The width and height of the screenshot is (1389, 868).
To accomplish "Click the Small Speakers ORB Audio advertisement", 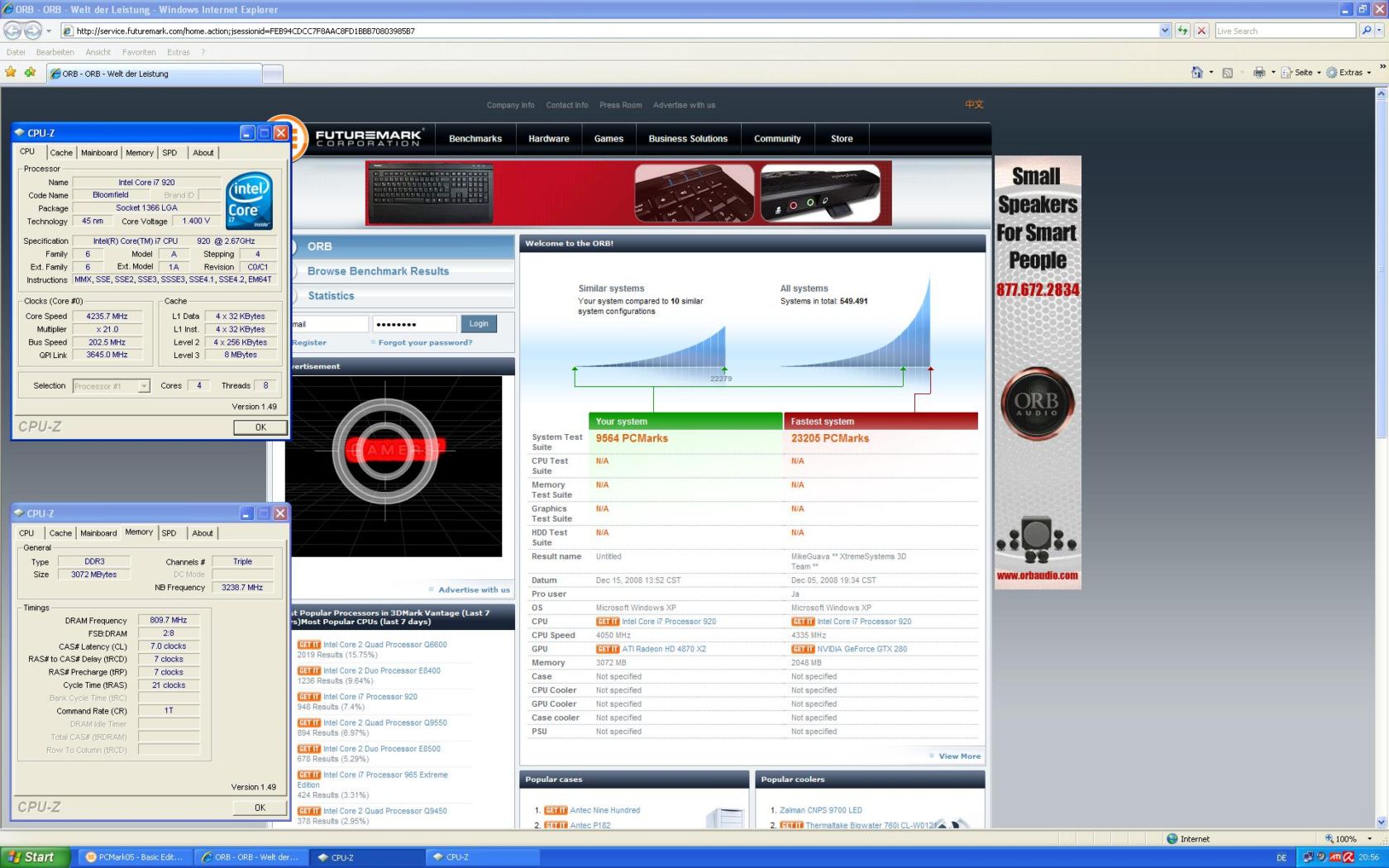I will click(x=1038, y=373).
